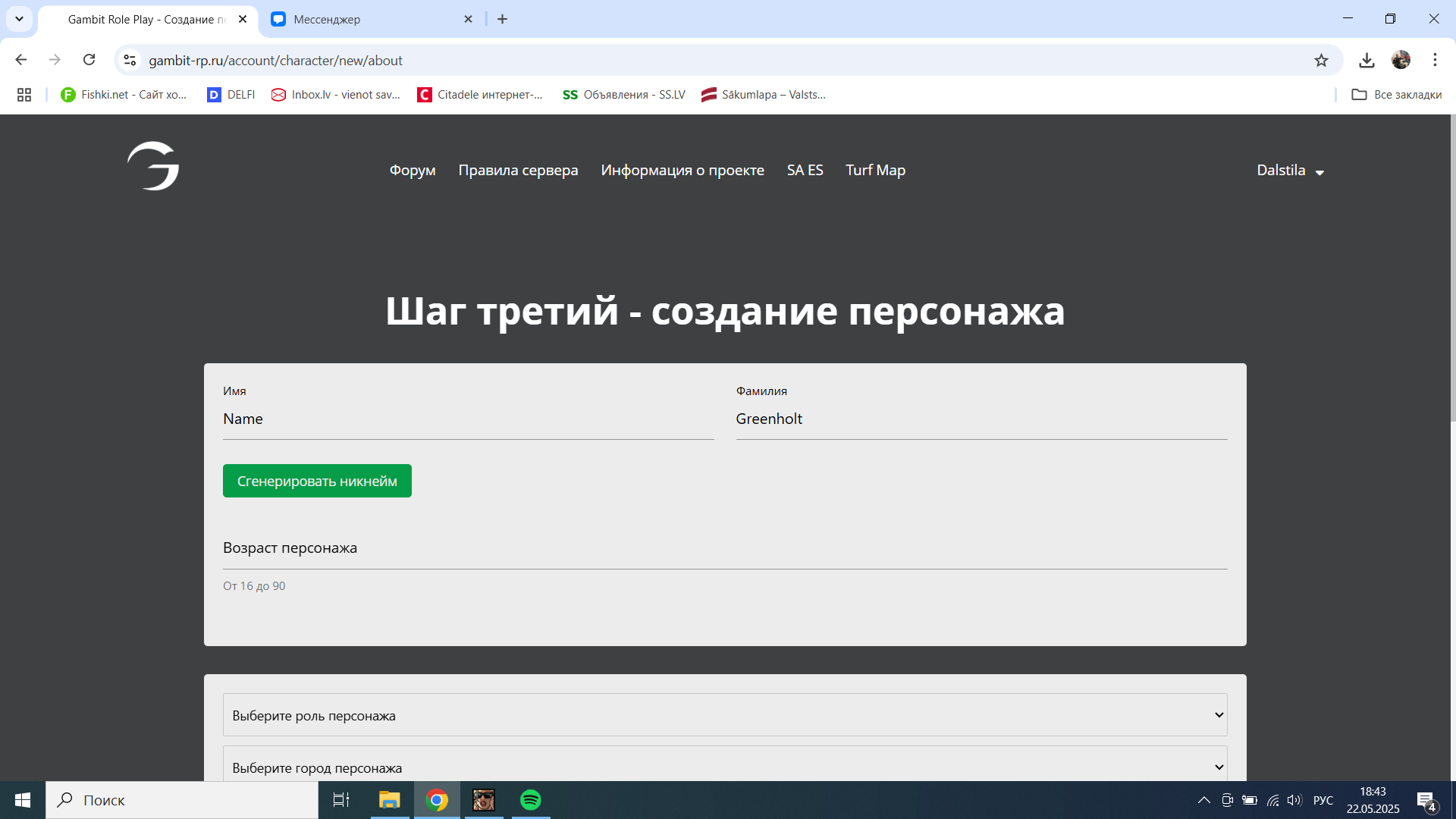Open the character city dropdown

(724, 766)
